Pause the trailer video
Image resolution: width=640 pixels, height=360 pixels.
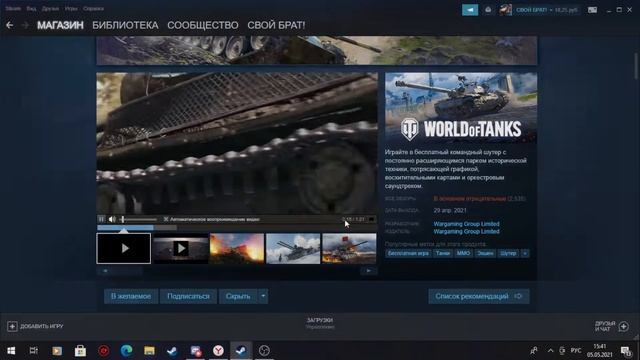point(102,219)
